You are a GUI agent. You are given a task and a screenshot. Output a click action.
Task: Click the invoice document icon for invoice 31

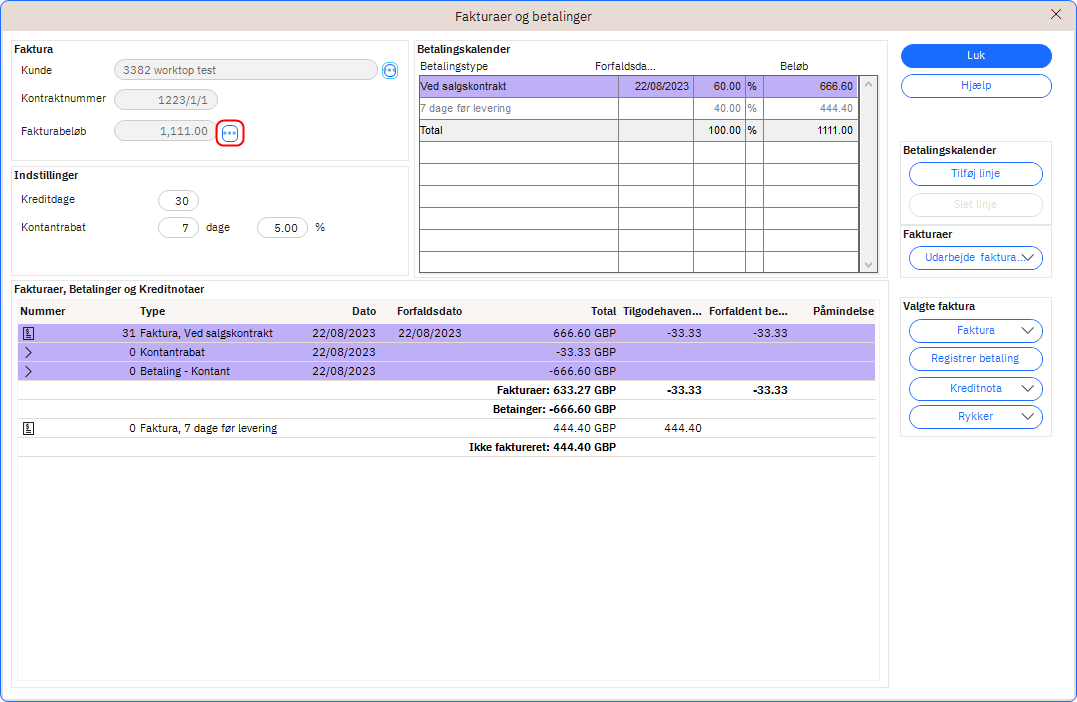[28, 333]
